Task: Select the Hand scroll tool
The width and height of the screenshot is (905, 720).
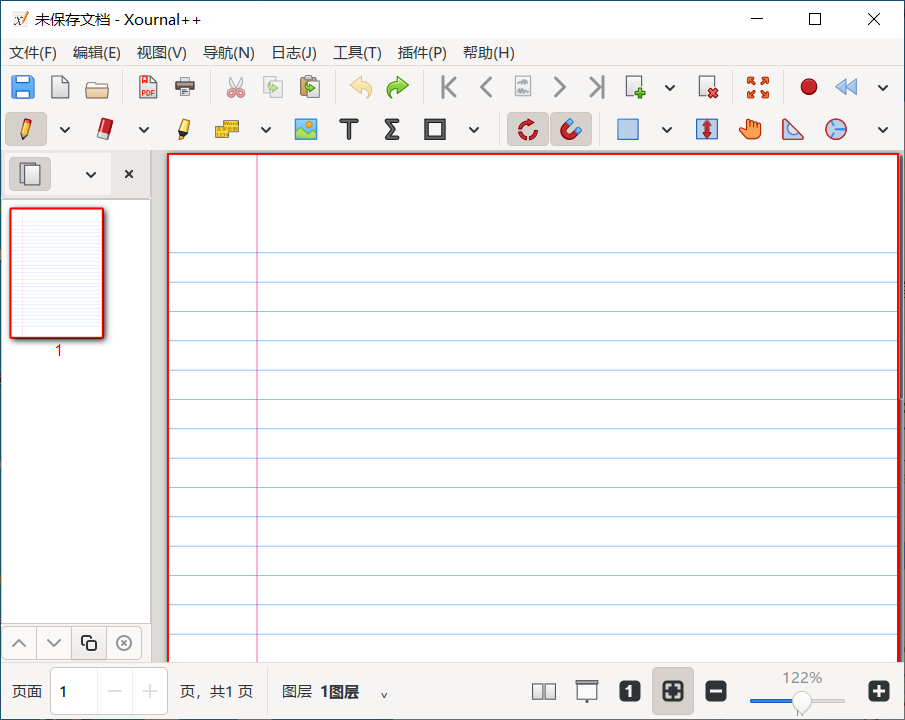Action: [750, 129]
